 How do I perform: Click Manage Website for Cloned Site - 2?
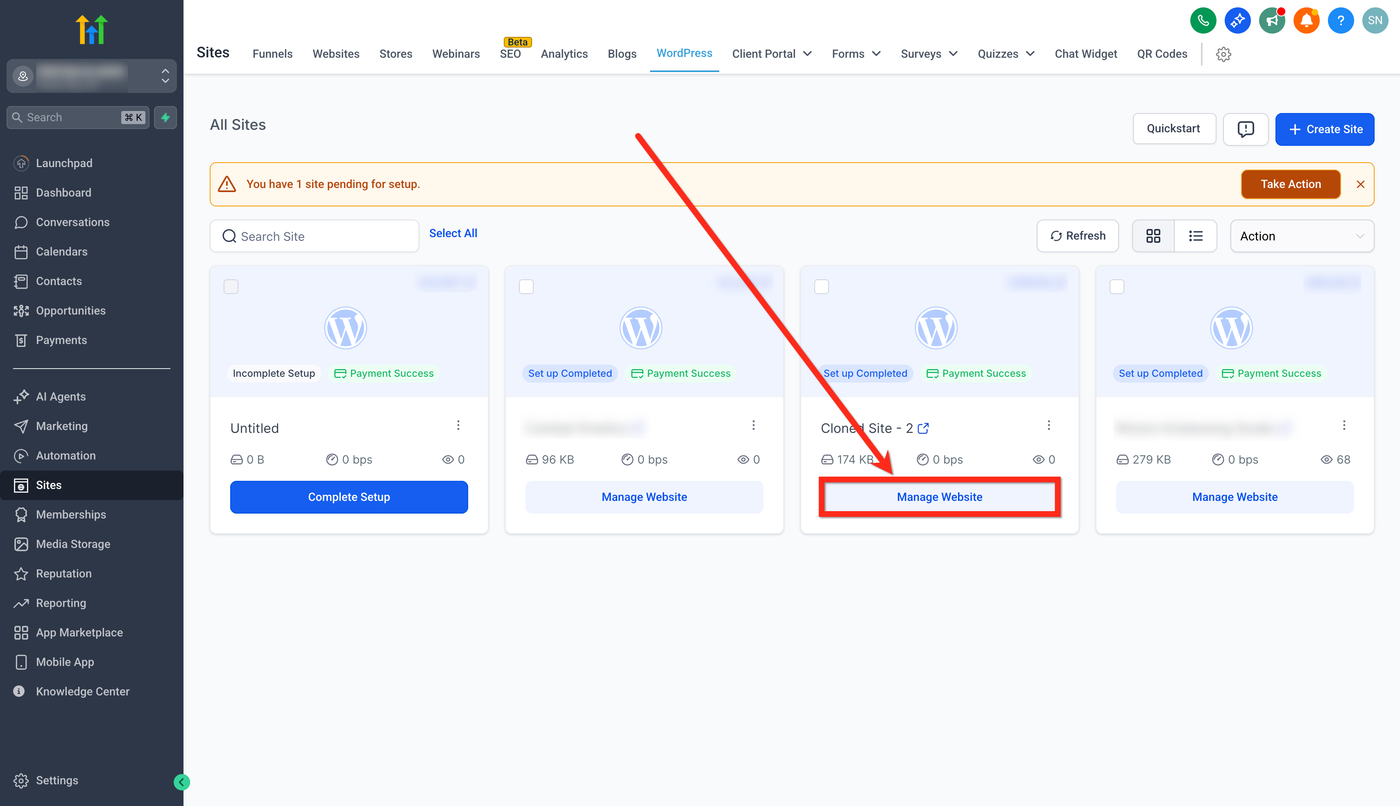coord(940,497)
